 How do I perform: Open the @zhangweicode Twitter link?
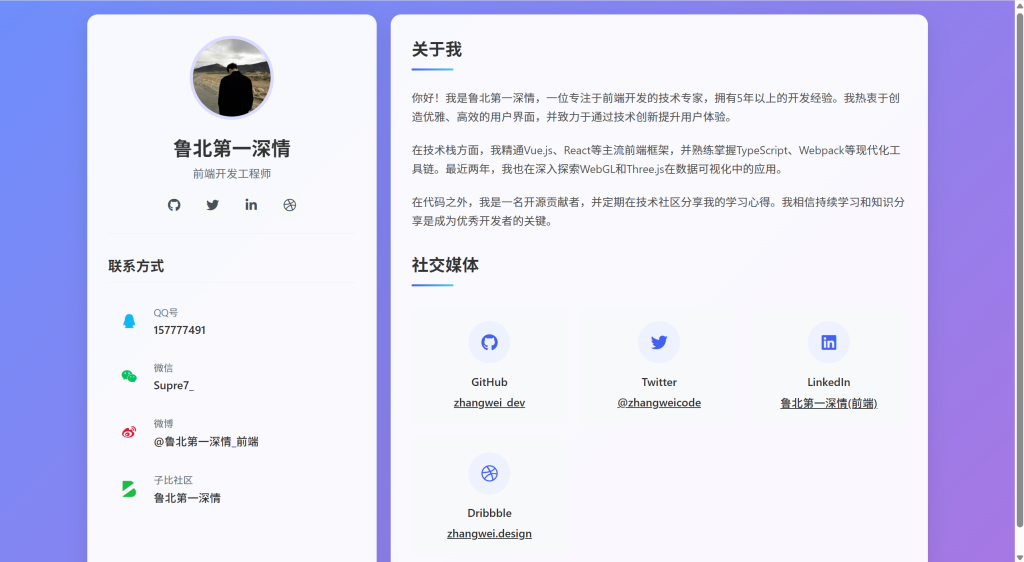click(x=659, y=403)
